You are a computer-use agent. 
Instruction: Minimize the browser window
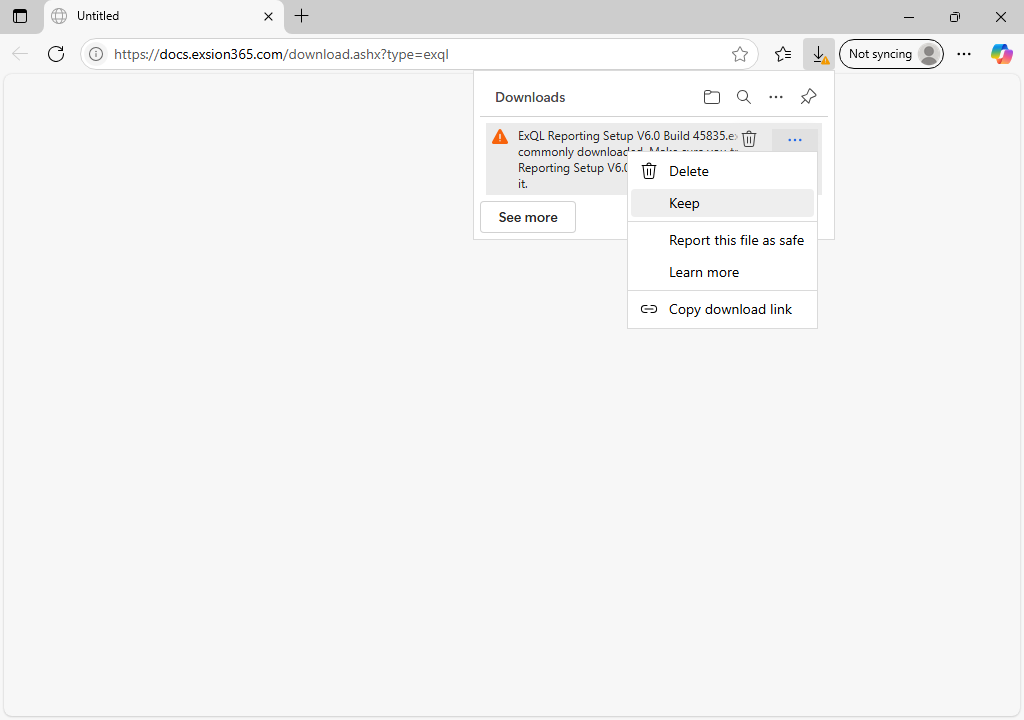point(908,17)
